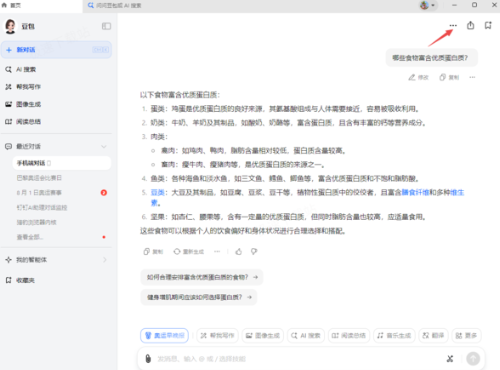Start a new chat with 新对话
500x370 pixels.
[x=56, y=50]
